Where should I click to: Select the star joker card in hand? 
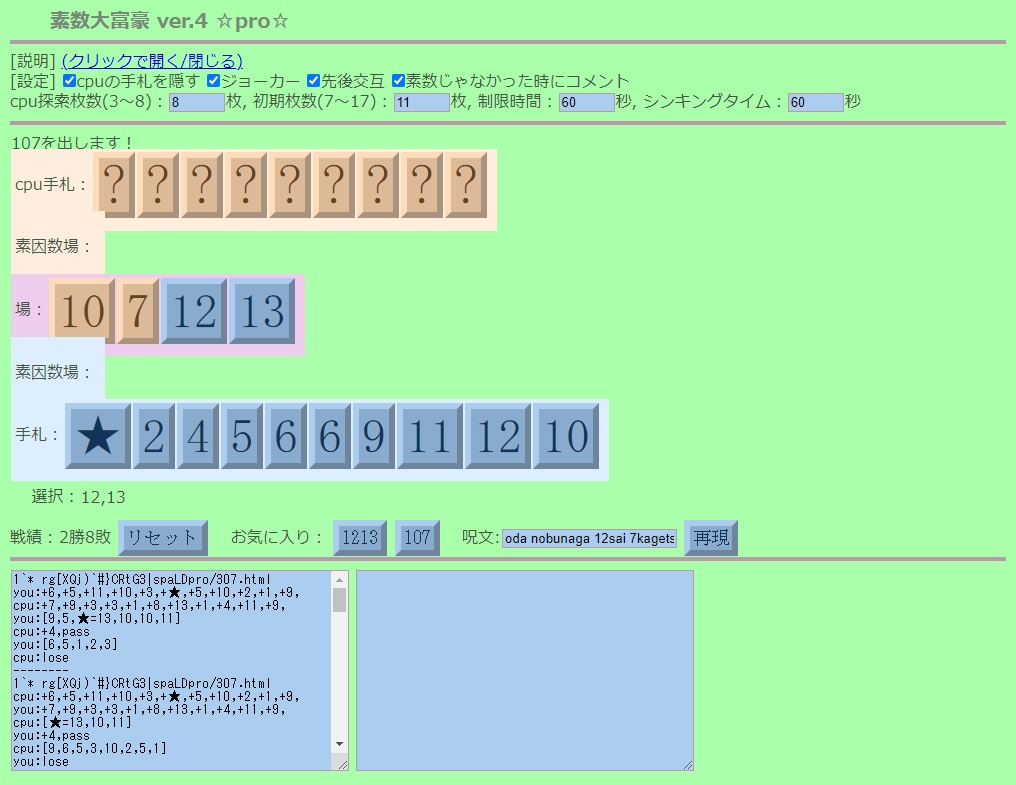(x=98, y=435)
